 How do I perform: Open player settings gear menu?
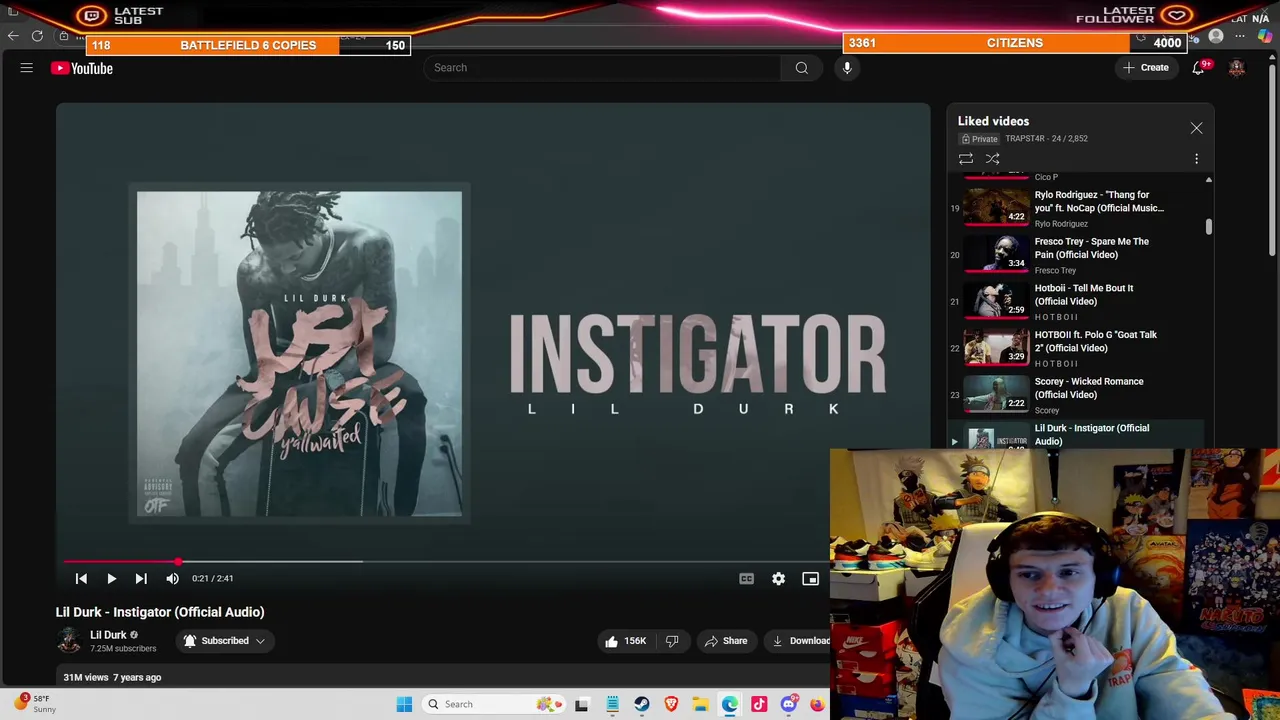pos(778,579)
